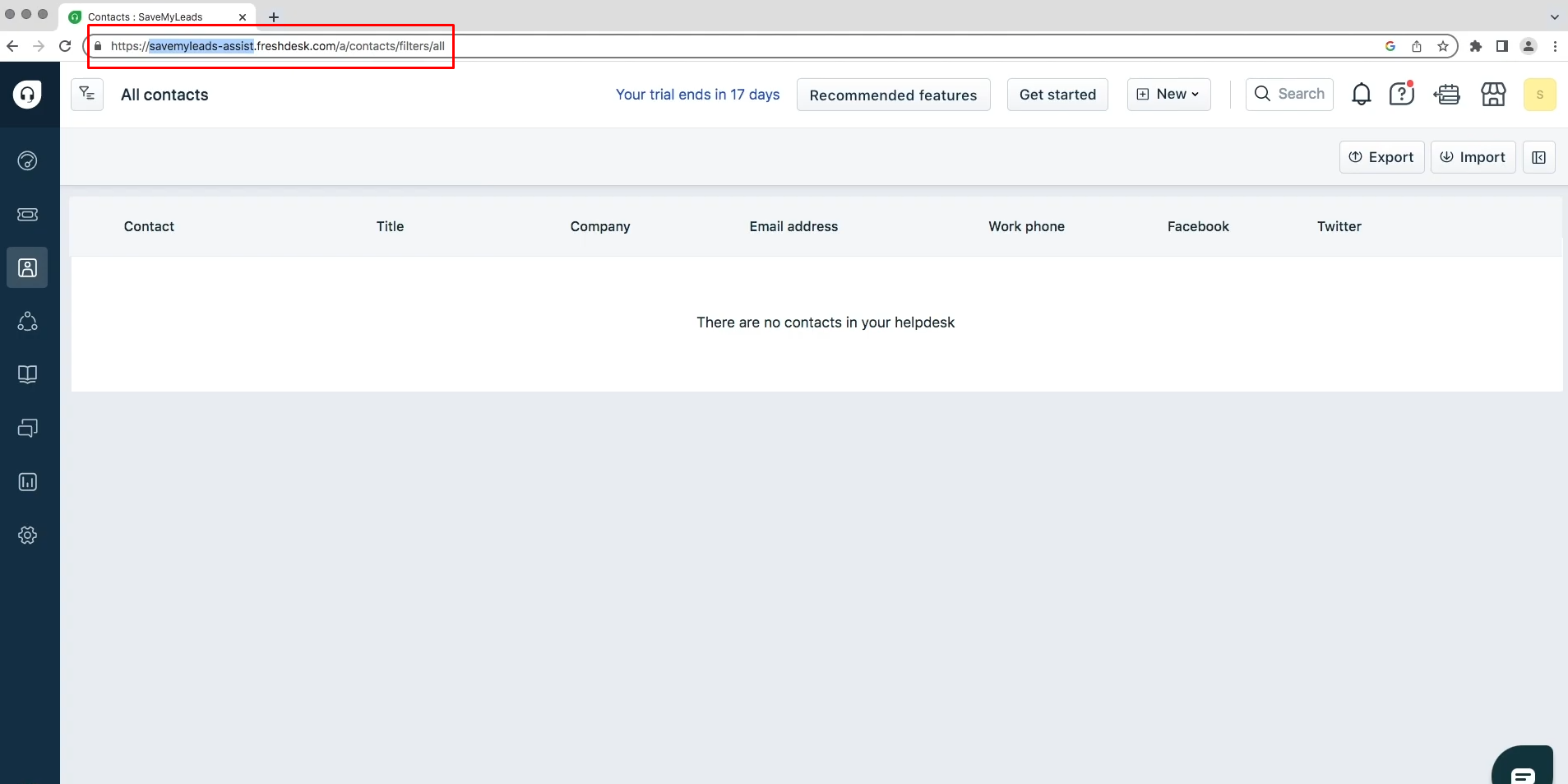The height and width of the screenshot is (784, 1568).
Task: Open a new browser tab
Action: [x=274, y=16]
